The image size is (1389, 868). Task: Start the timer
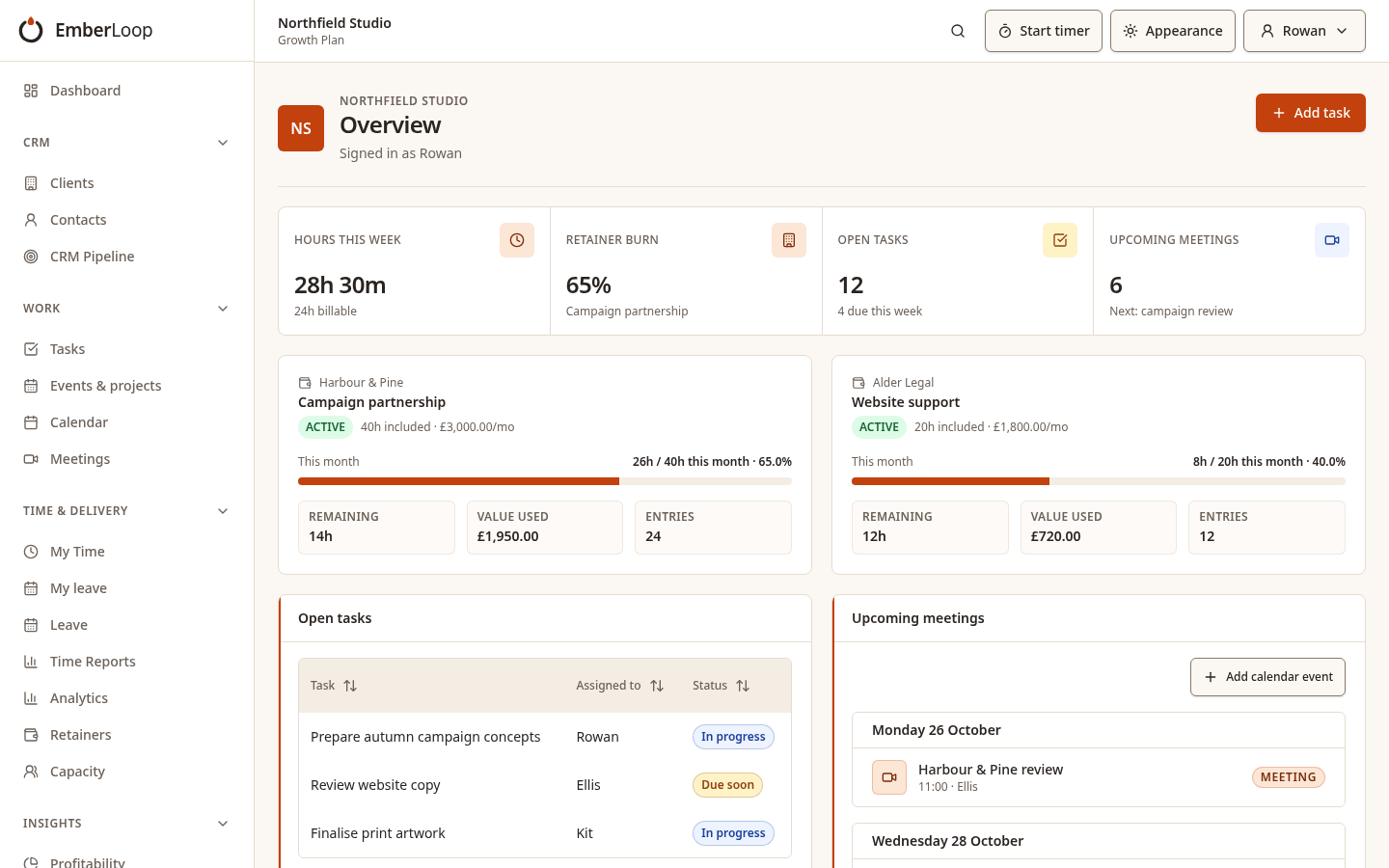click(x=1044, y=31)
